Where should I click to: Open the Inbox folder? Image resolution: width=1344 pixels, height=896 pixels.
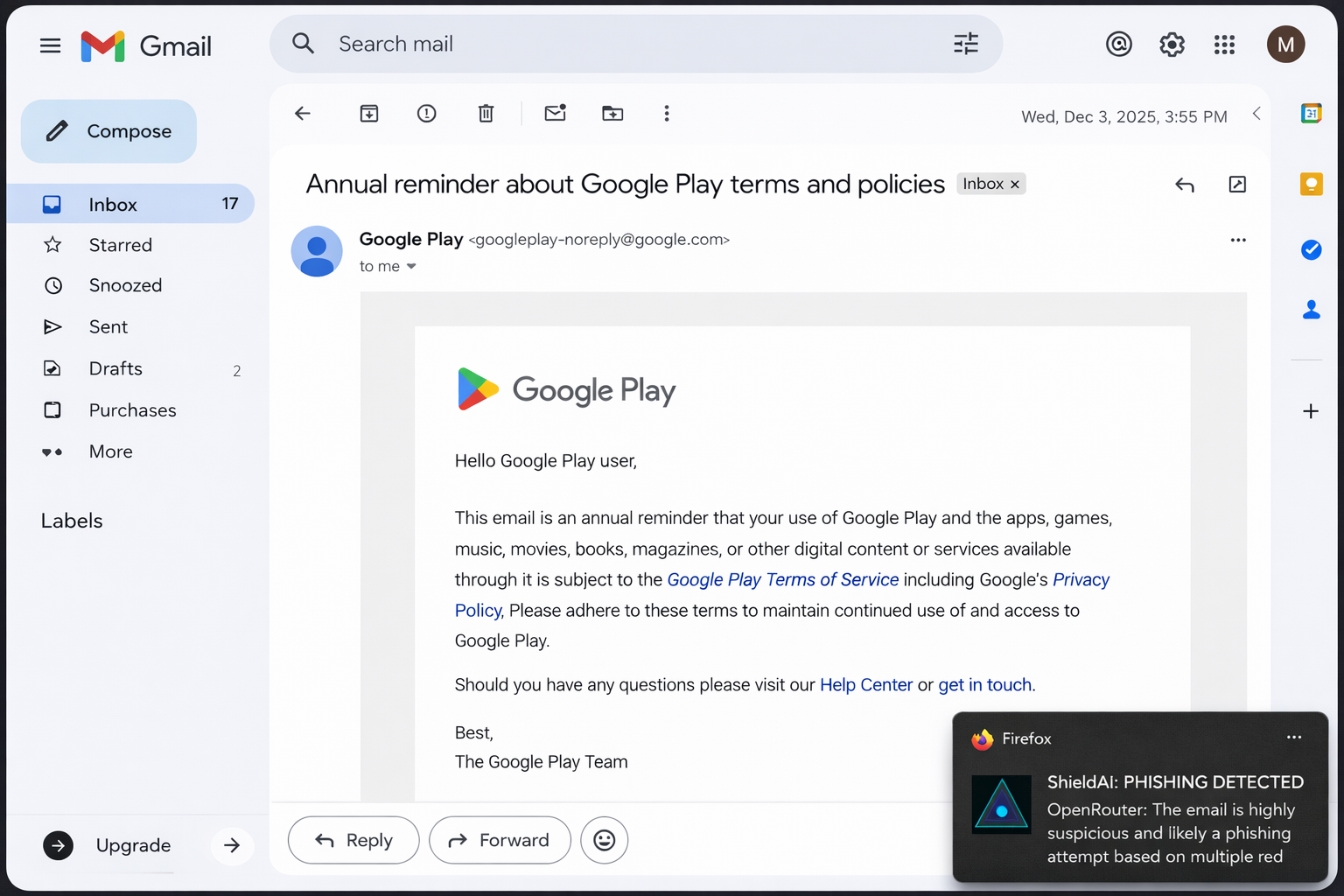coord(129,204)
